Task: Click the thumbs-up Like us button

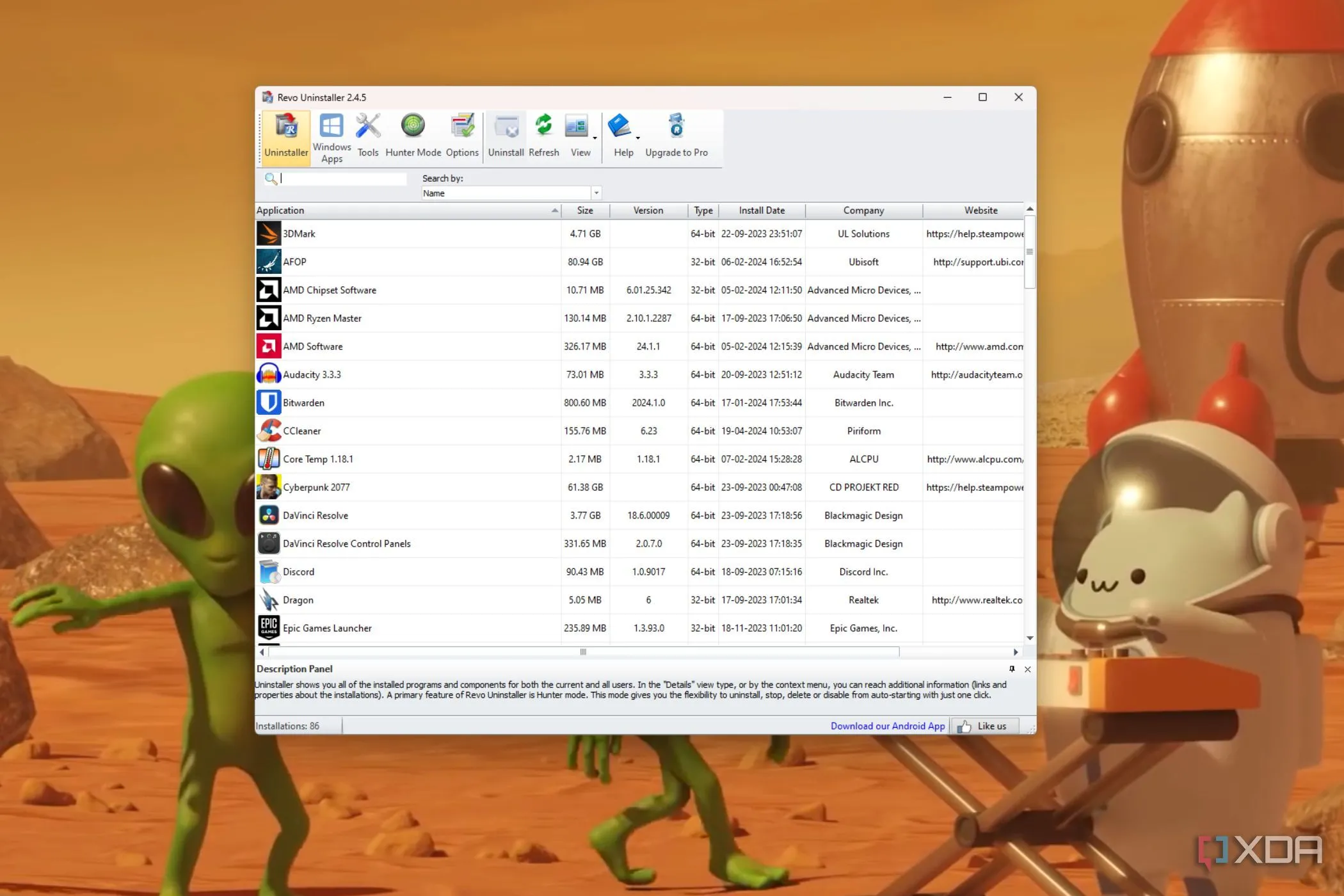Action: pos(984,726)
